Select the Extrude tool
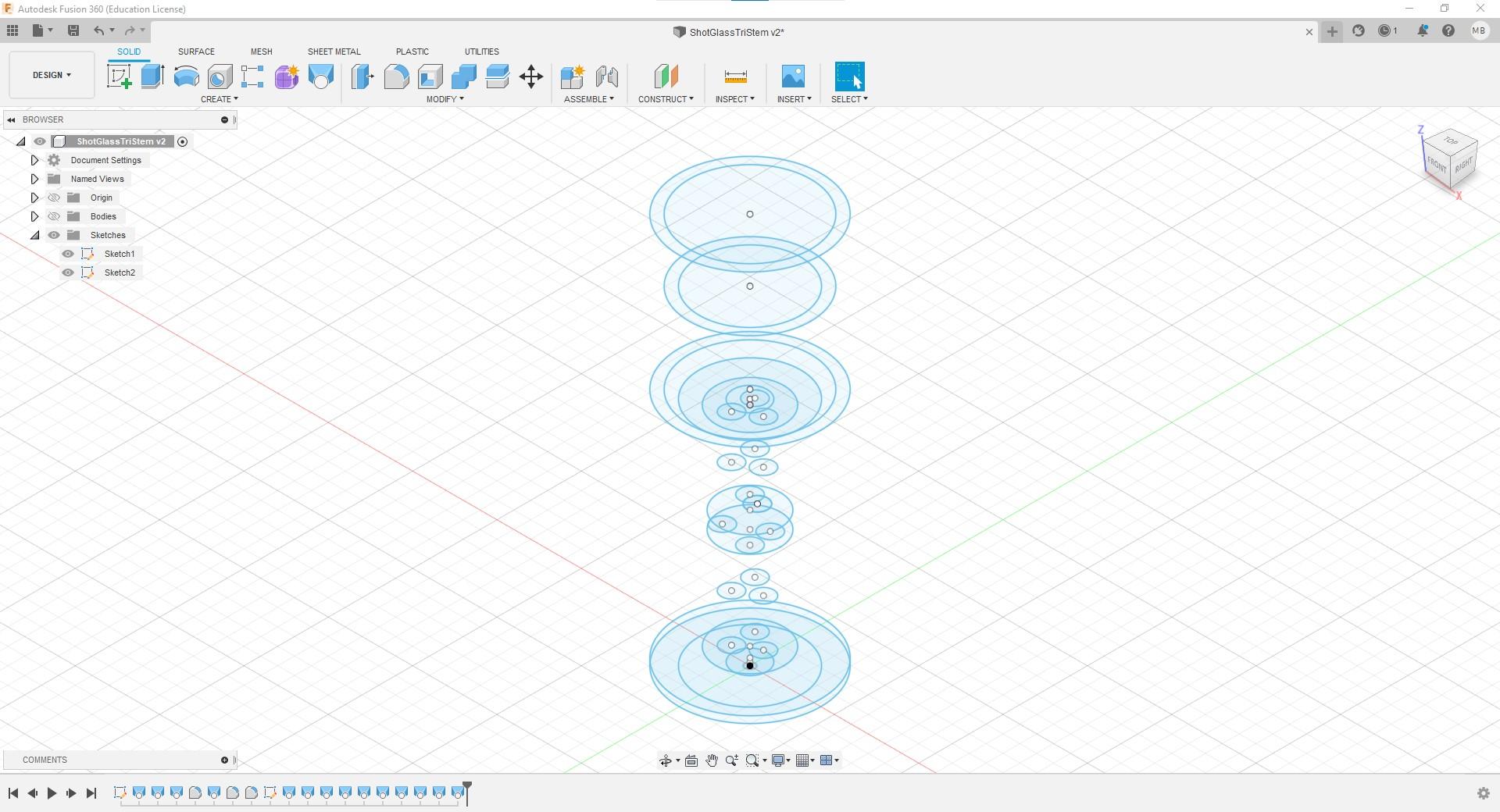 (x=152, y=77)
